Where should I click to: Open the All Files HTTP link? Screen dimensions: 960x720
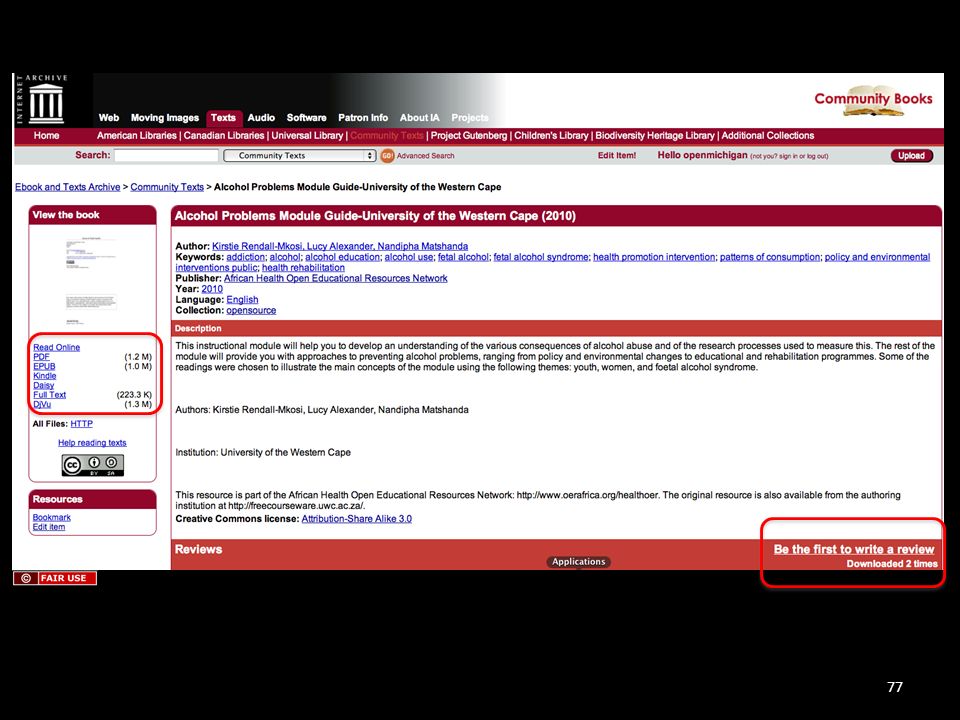coord(81,424)
